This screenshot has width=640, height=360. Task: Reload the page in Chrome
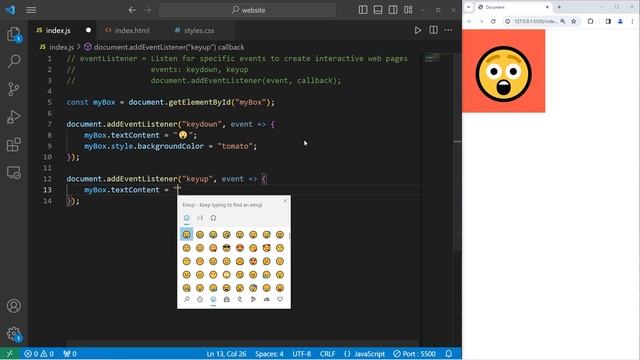tap(493, 21)
